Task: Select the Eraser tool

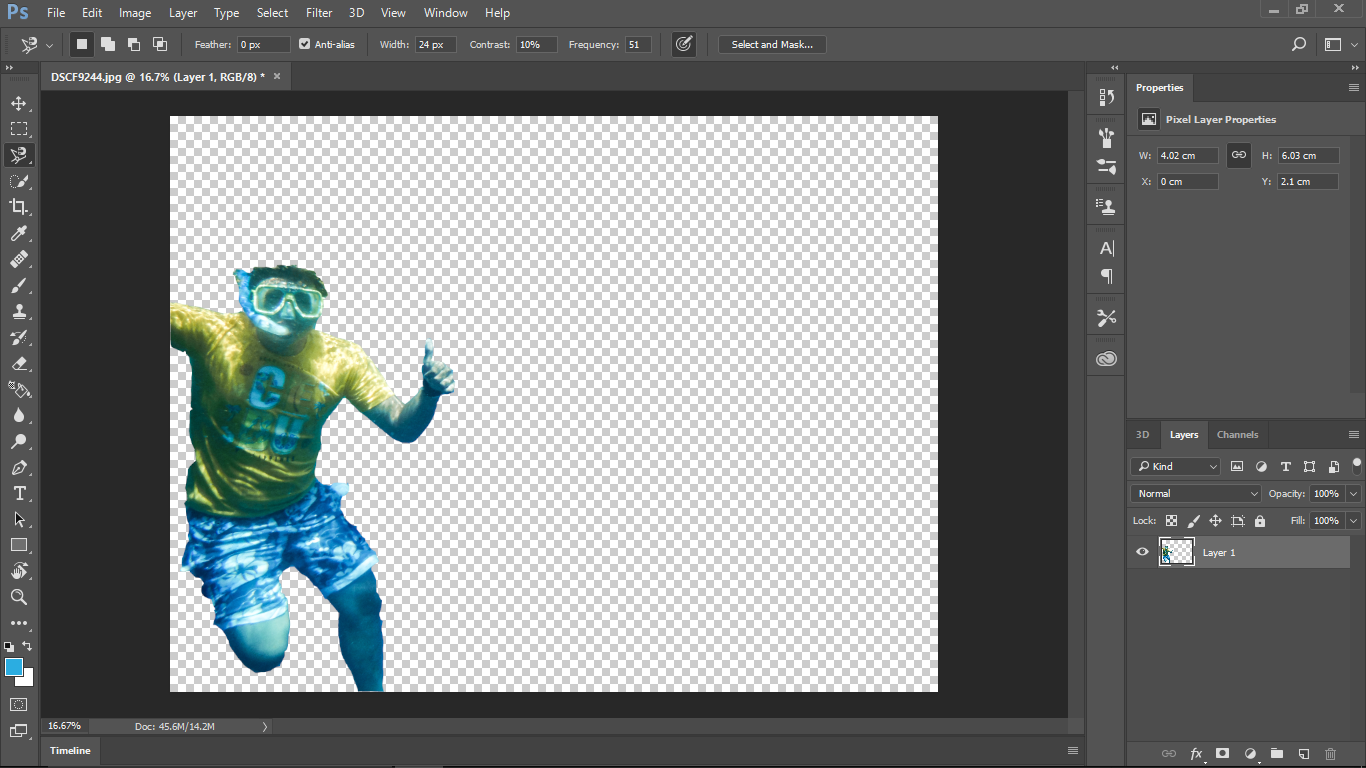Action: (19, 363)
